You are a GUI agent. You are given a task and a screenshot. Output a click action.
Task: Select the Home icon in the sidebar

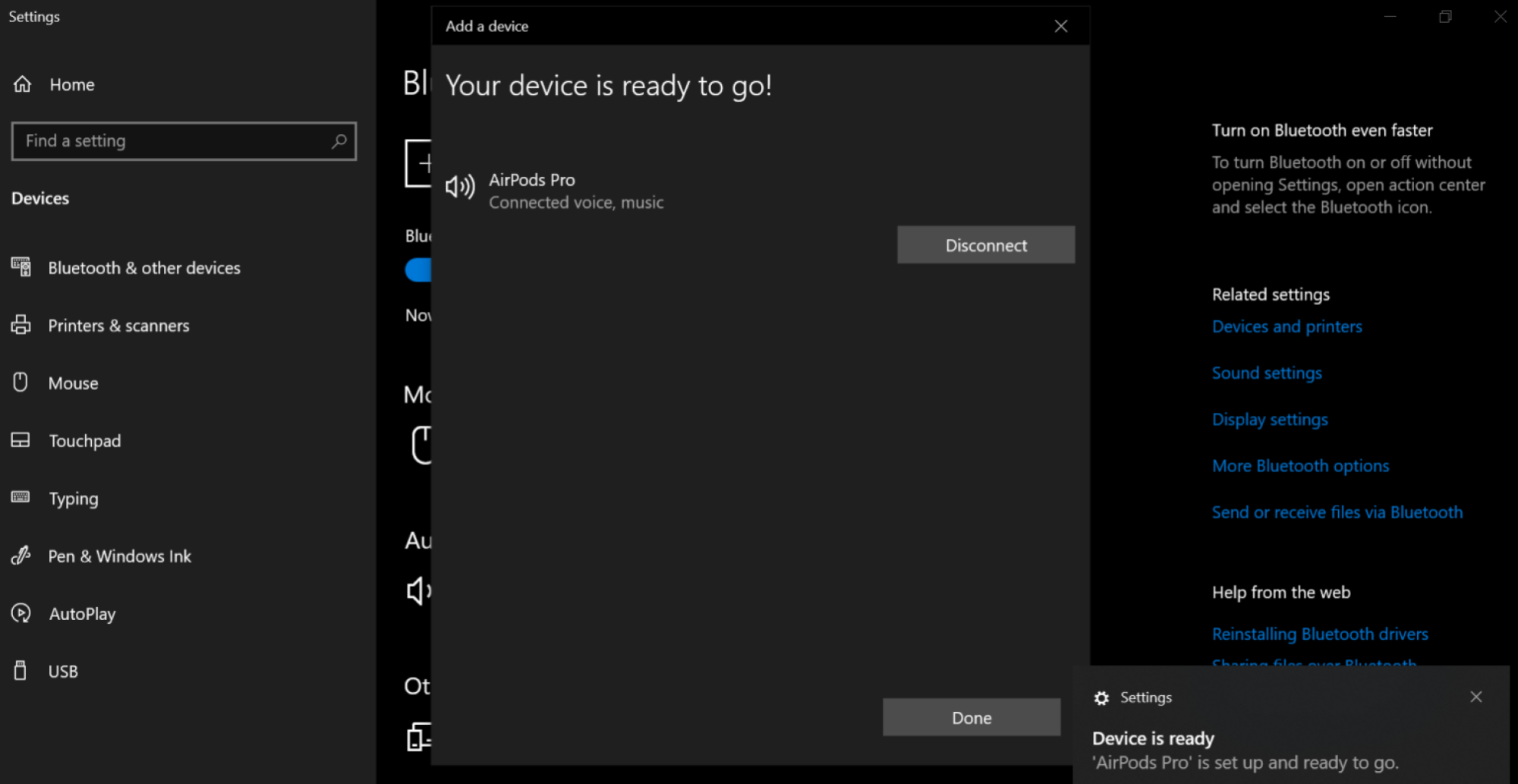pos(22,84)
